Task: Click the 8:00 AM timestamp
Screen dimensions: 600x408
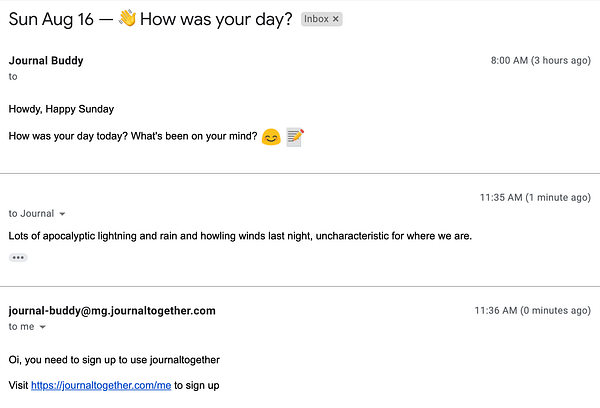Action: pos(541,60)
